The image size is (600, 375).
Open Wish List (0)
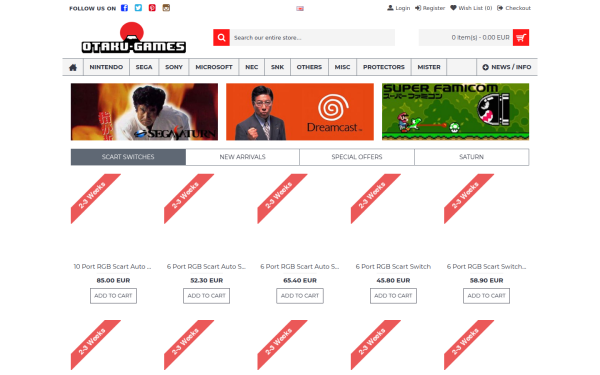click(471, 8)
